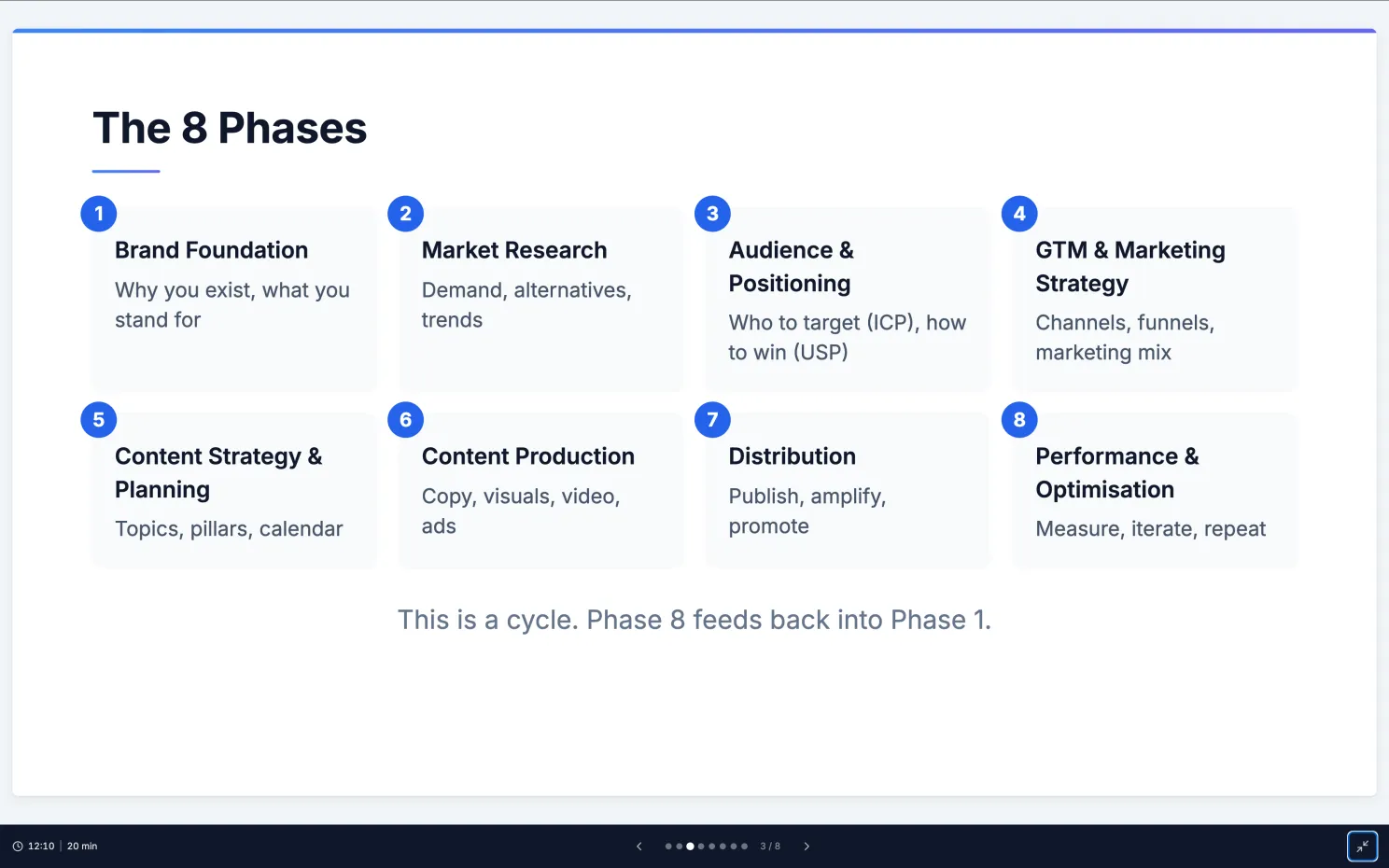This screenshot has height=868, width=1389.
Task: Click the 12:10 elapsed time readout
Action: [x=41, y=847]
